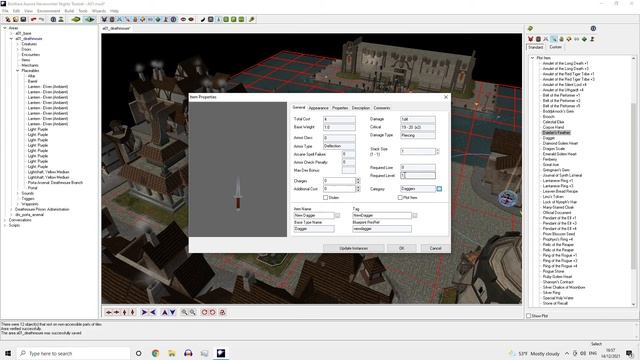Switch to the Appearance tab
Image resolution: width=640 pixels, height=360 pixels.
(318, 108)
